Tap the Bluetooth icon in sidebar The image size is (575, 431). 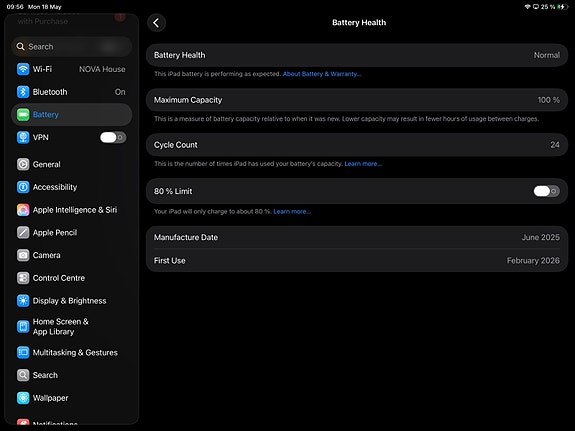pos(23,92)
